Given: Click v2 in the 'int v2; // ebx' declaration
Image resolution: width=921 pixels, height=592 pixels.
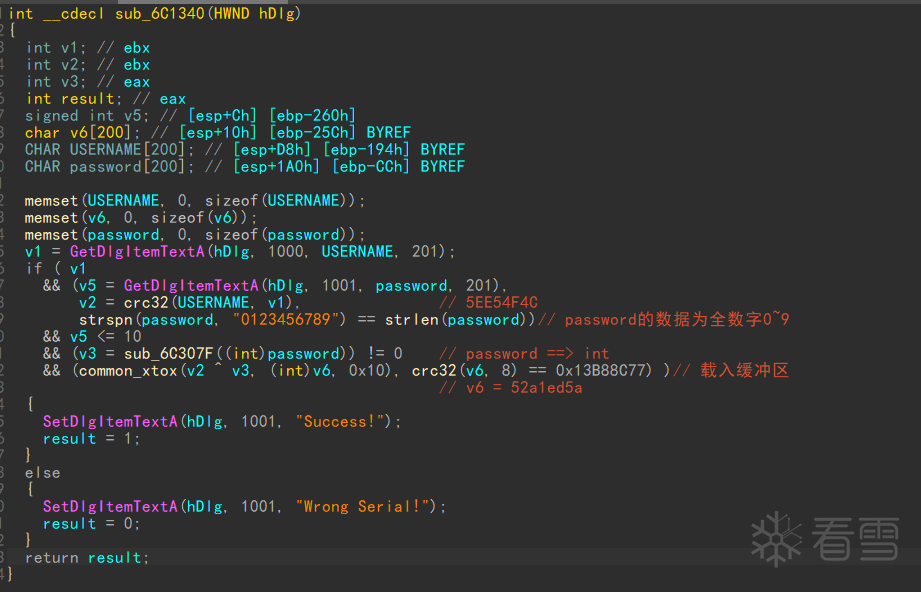Looking at the screenshot, I should (69, 65).
